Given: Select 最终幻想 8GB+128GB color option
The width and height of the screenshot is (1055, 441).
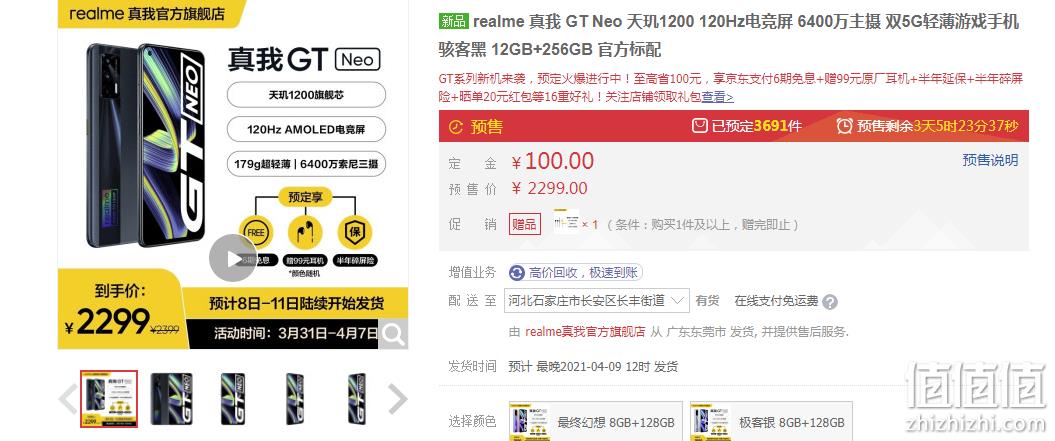Looking at the screenshot, I should (593, 423).
